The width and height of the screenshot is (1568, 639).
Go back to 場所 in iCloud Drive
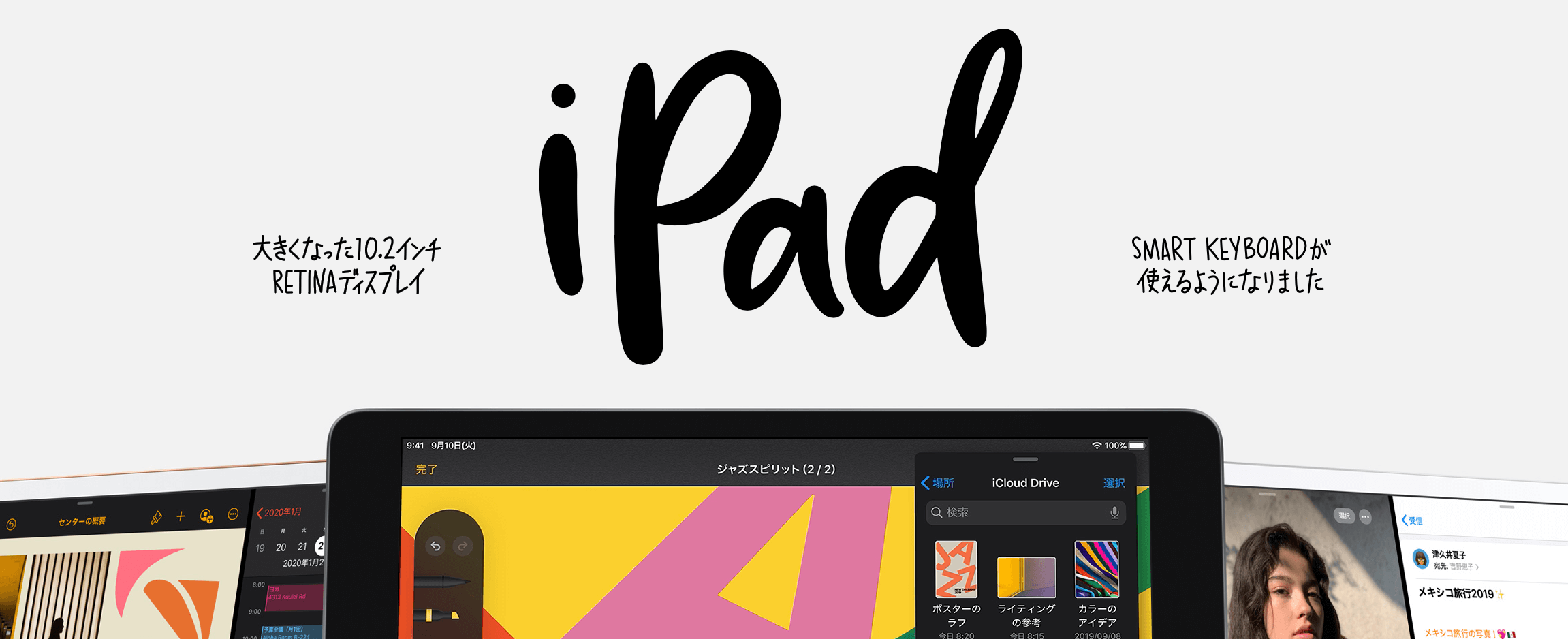point(937,483)
